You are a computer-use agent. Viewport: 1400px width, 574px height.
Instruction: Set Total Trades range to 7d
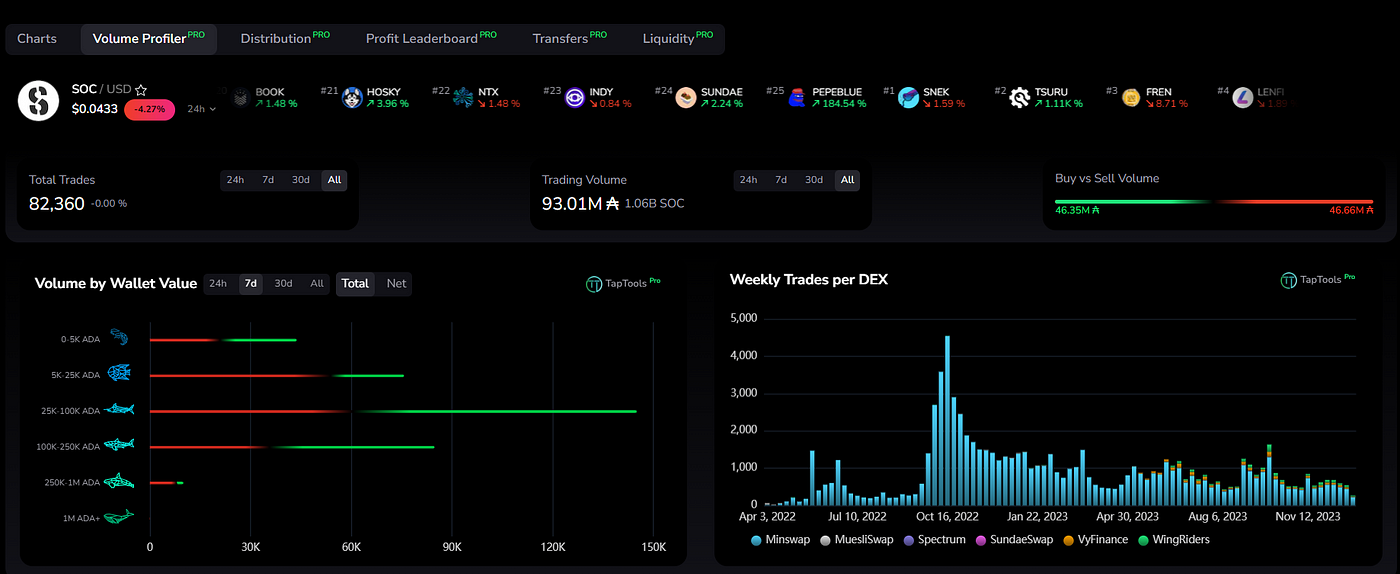(268, 180)
